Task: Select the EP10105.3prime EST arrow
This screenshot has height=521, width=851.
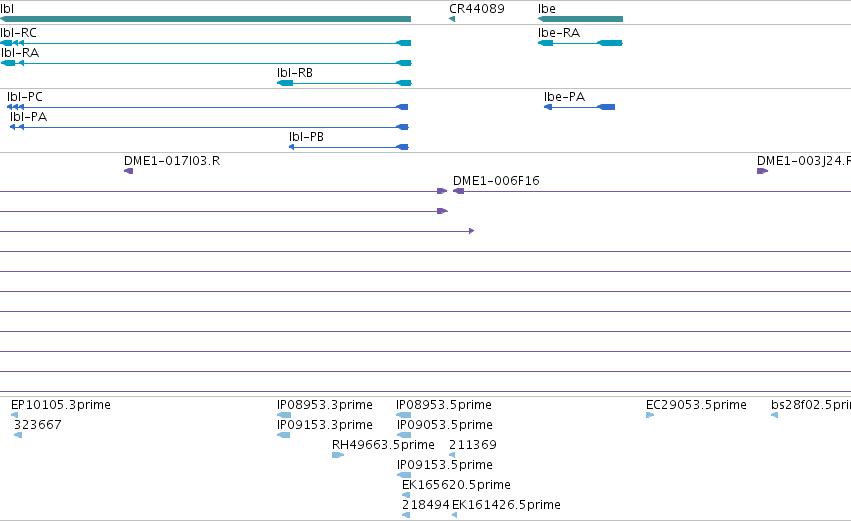Action: [x=14, y=415]
